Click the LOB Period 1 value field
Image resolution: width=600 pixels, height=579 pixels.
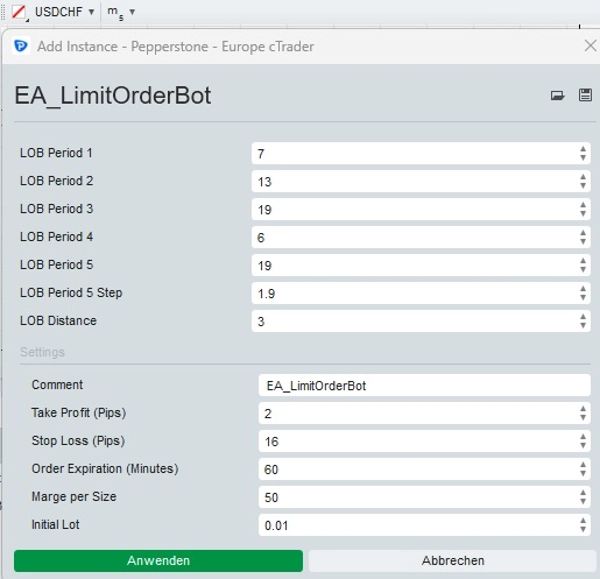pyautogui.click(x=421, y=153)
